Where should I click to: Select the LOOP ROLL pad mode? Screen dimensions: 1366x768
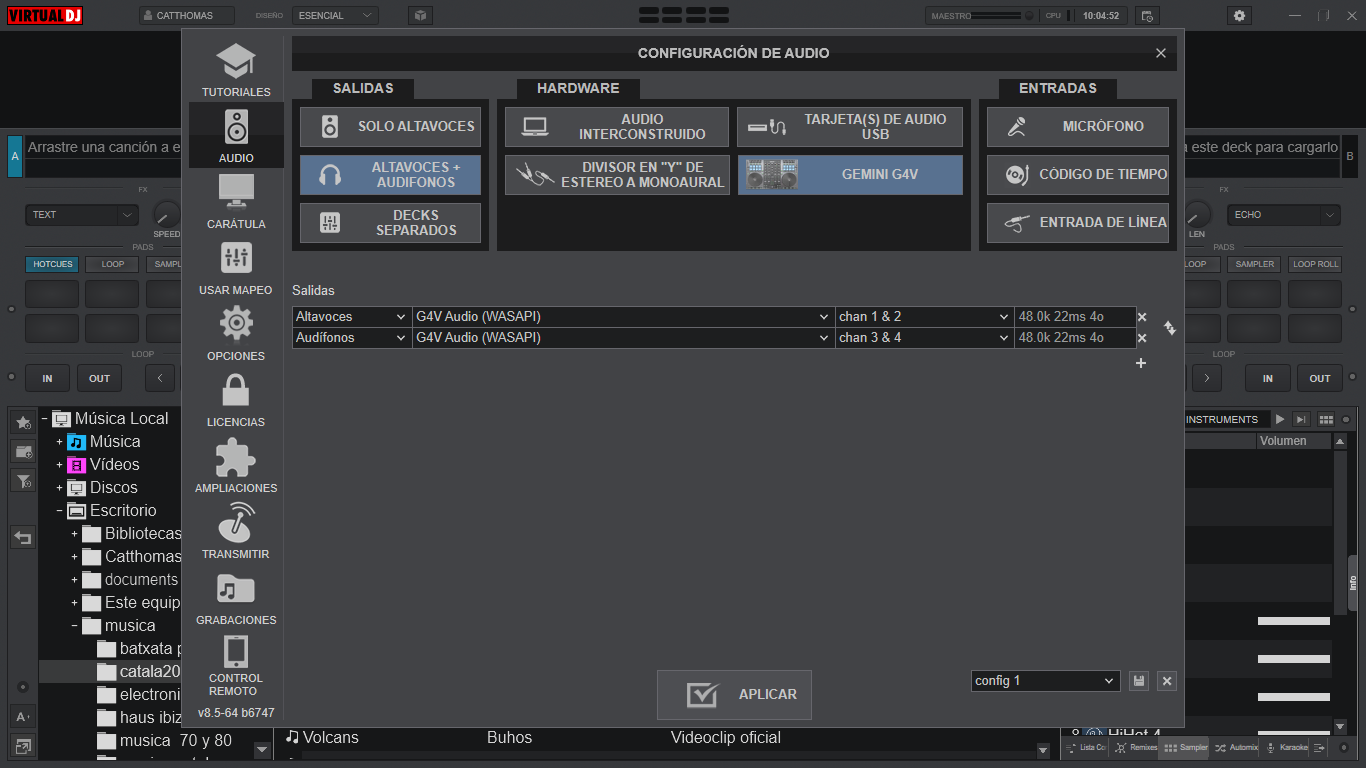tap(1315, 264)
